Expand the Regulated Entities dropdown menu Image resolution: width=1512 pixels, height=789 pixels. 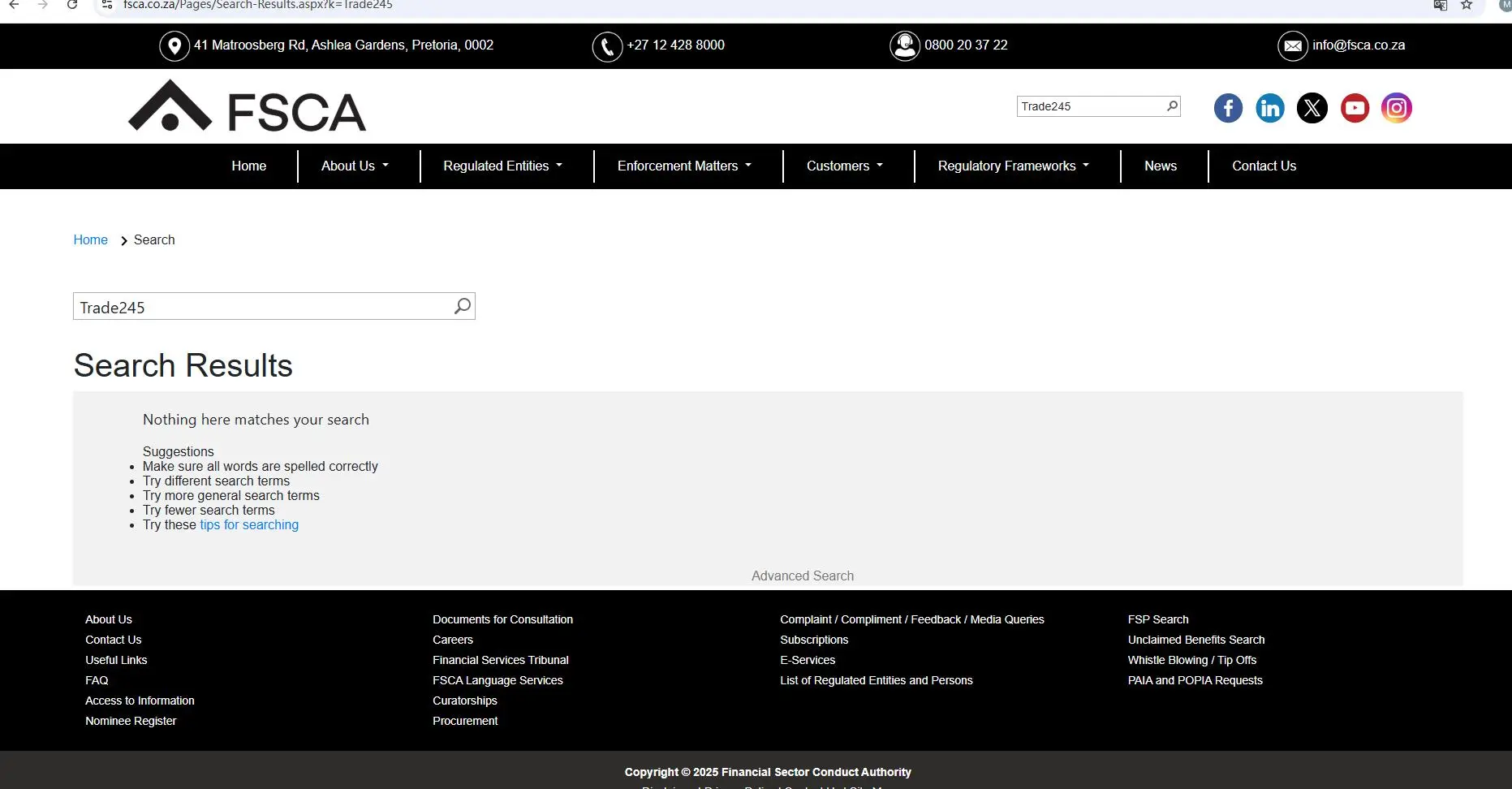click(502, 166)
